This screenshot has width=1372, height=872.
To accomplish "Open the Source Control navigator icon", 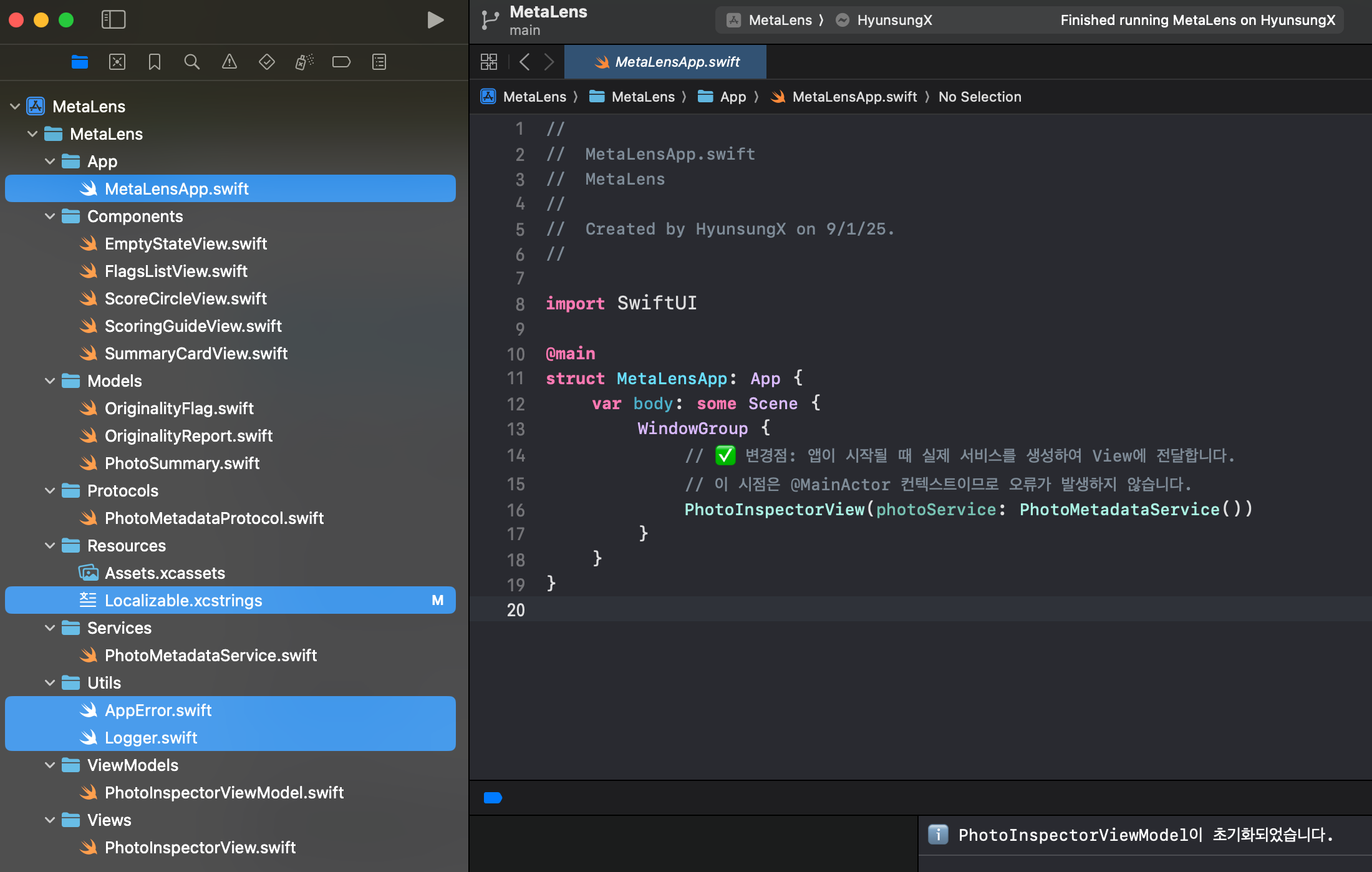I will (x=117, y=62).
